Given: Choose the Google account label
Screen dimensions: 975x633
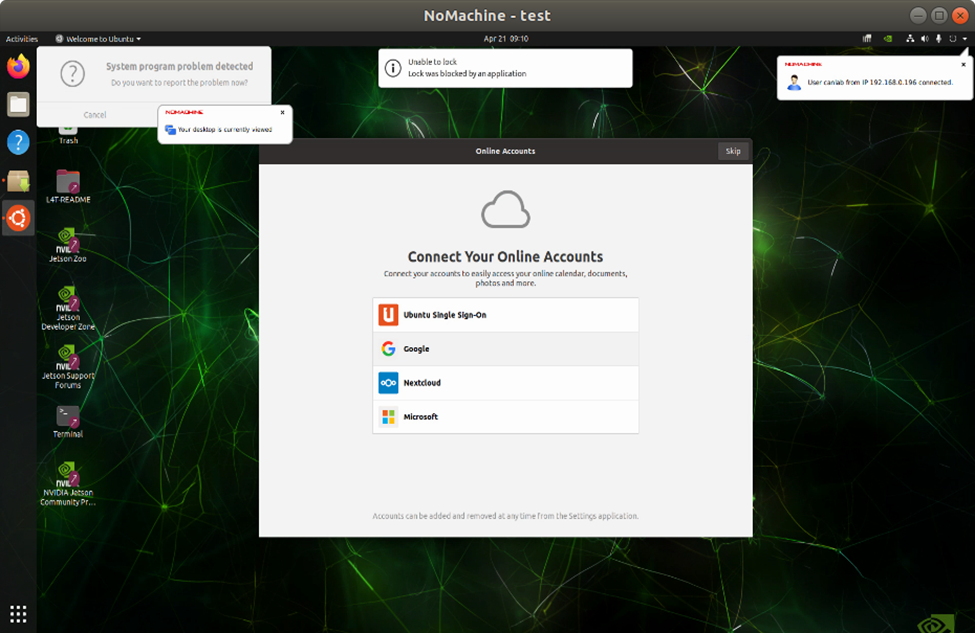Looking at the screenshot, I should (x=416, y=349).
